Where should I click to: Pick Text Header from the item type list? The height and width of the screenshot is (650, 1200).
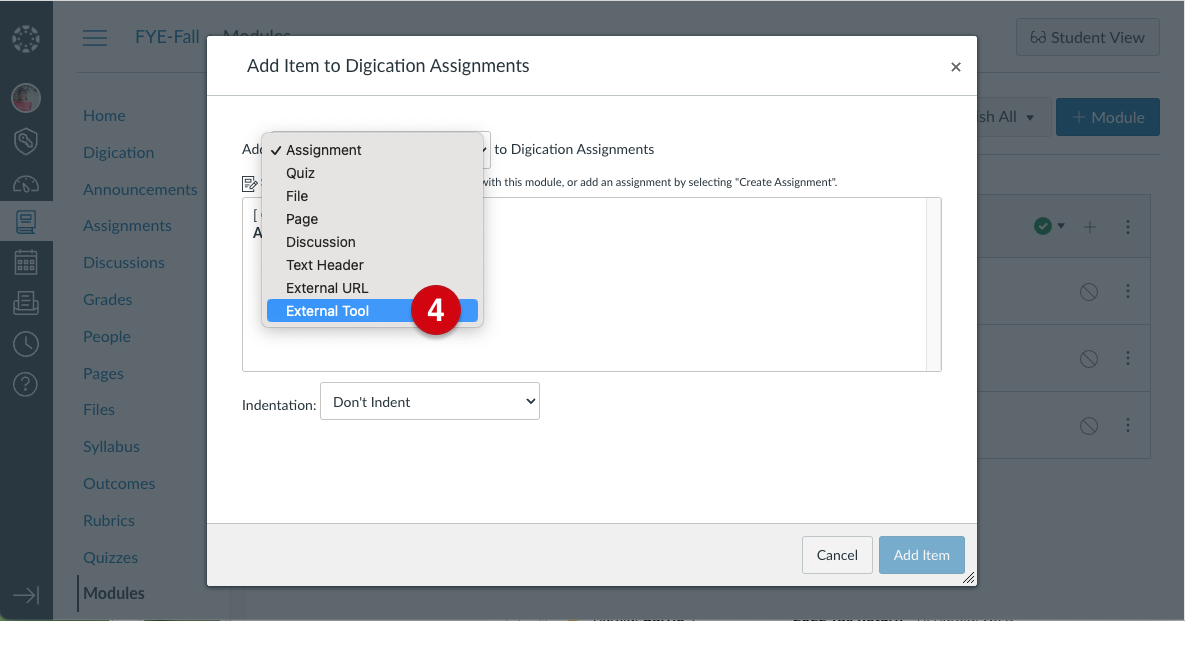372,265
